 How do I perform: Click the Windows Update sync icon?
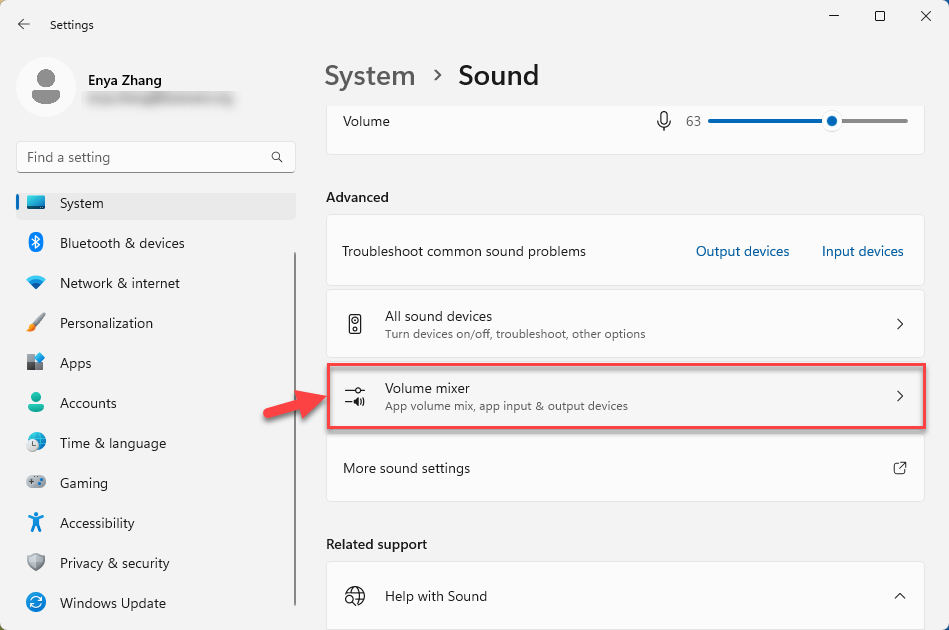pos(36,603)
